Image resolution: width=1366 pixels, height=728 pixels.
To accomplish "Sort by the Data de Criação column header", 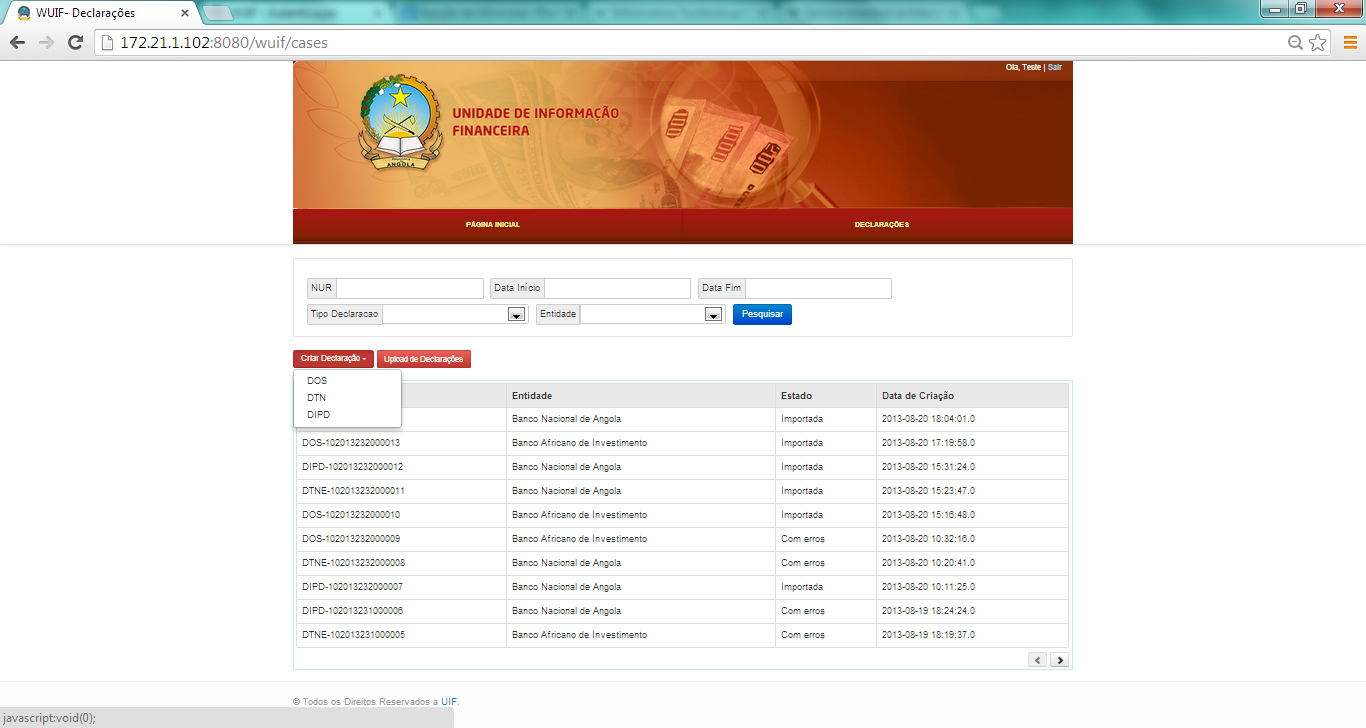I will click(x=972, y=396).
